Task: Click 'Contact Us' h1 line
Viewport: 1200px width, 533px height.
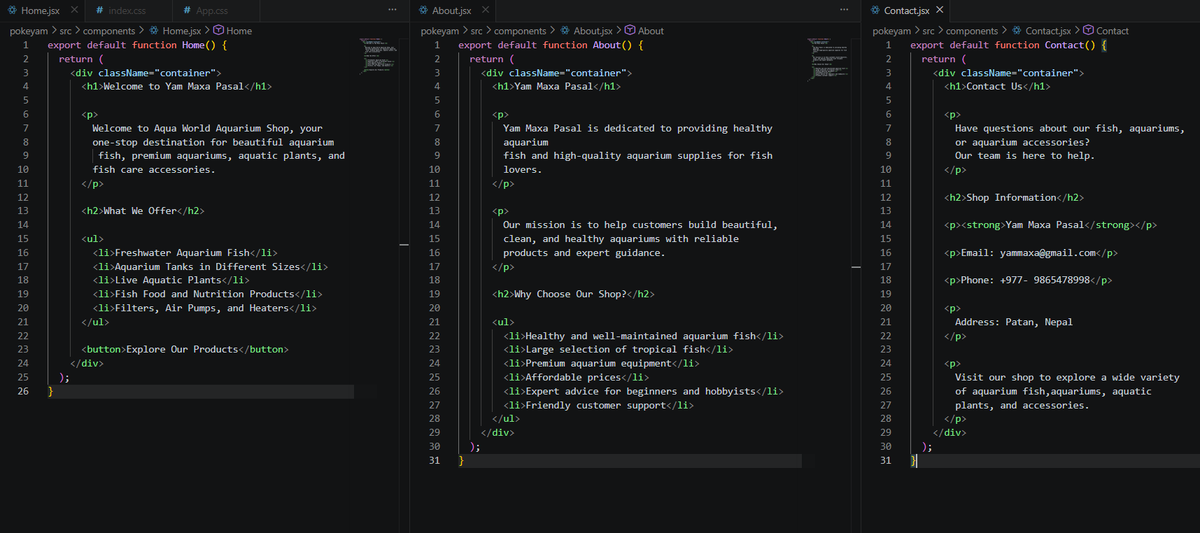Action: click(x=998, y=87)
